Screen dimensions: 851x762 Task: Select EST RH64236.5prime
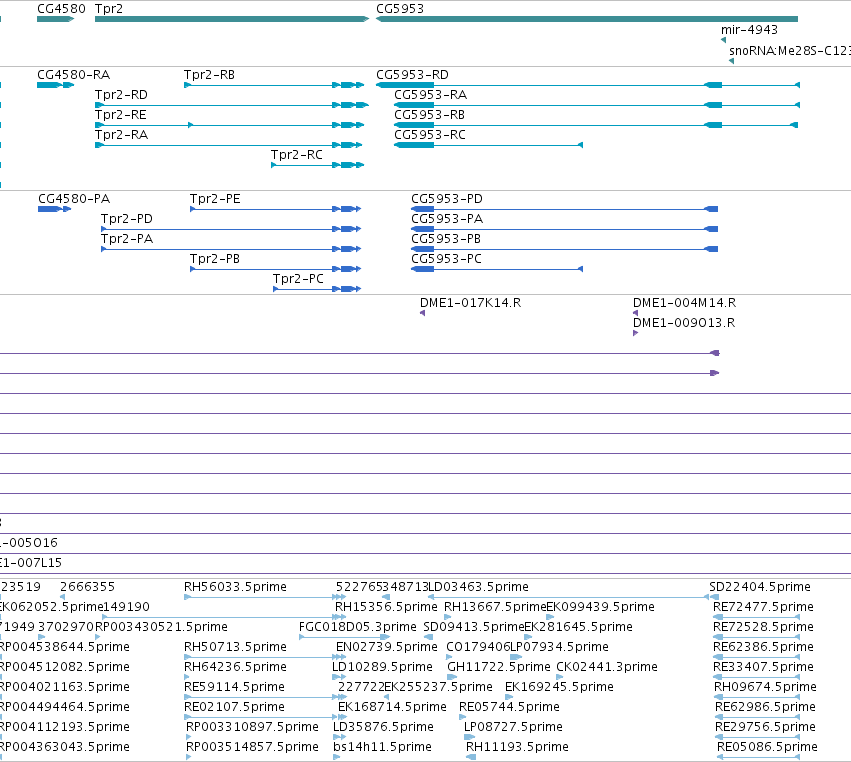[235, 667]
